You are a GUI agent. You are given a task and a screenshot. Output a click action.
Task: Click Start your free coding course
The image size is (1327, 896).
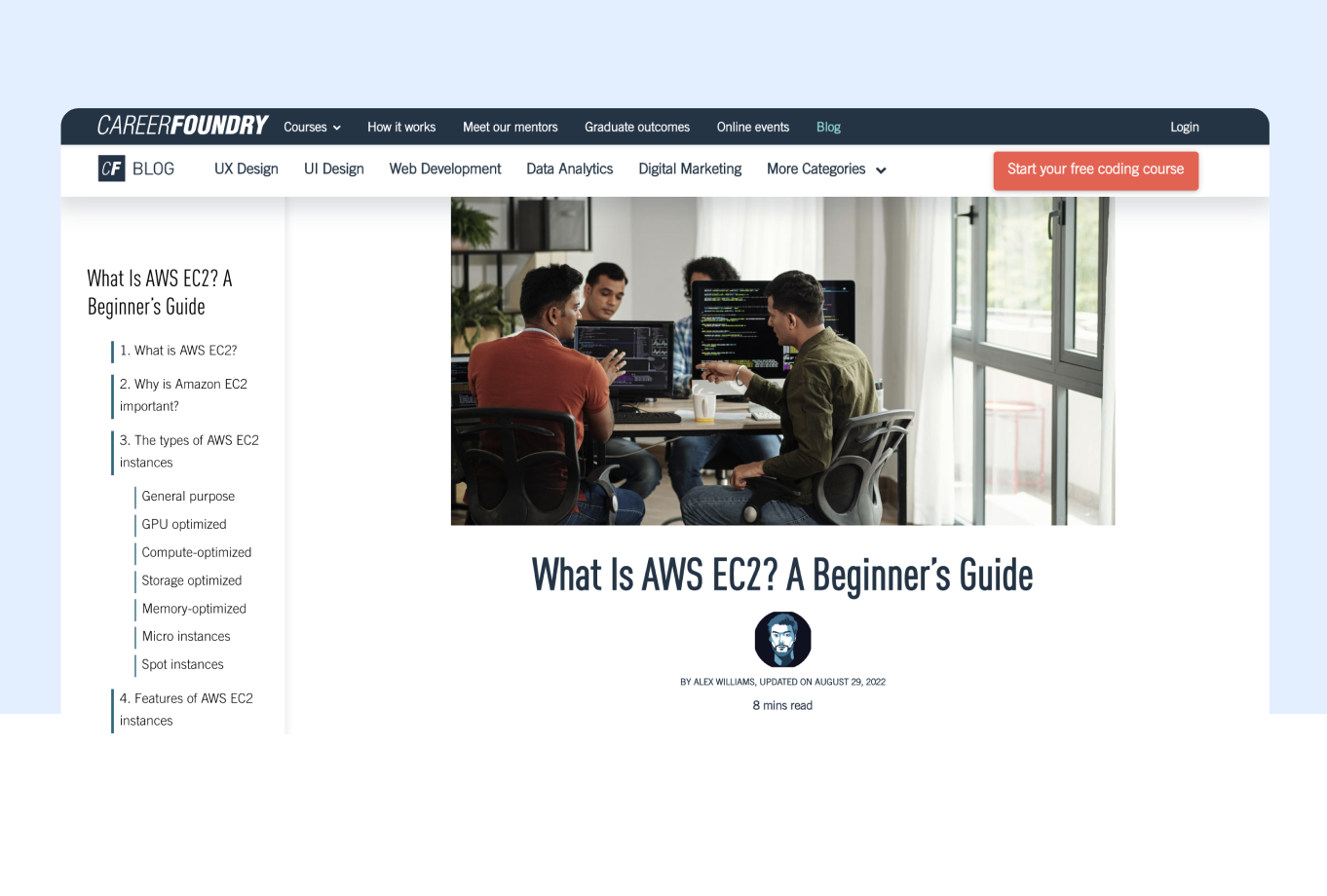coord(1095,169)
